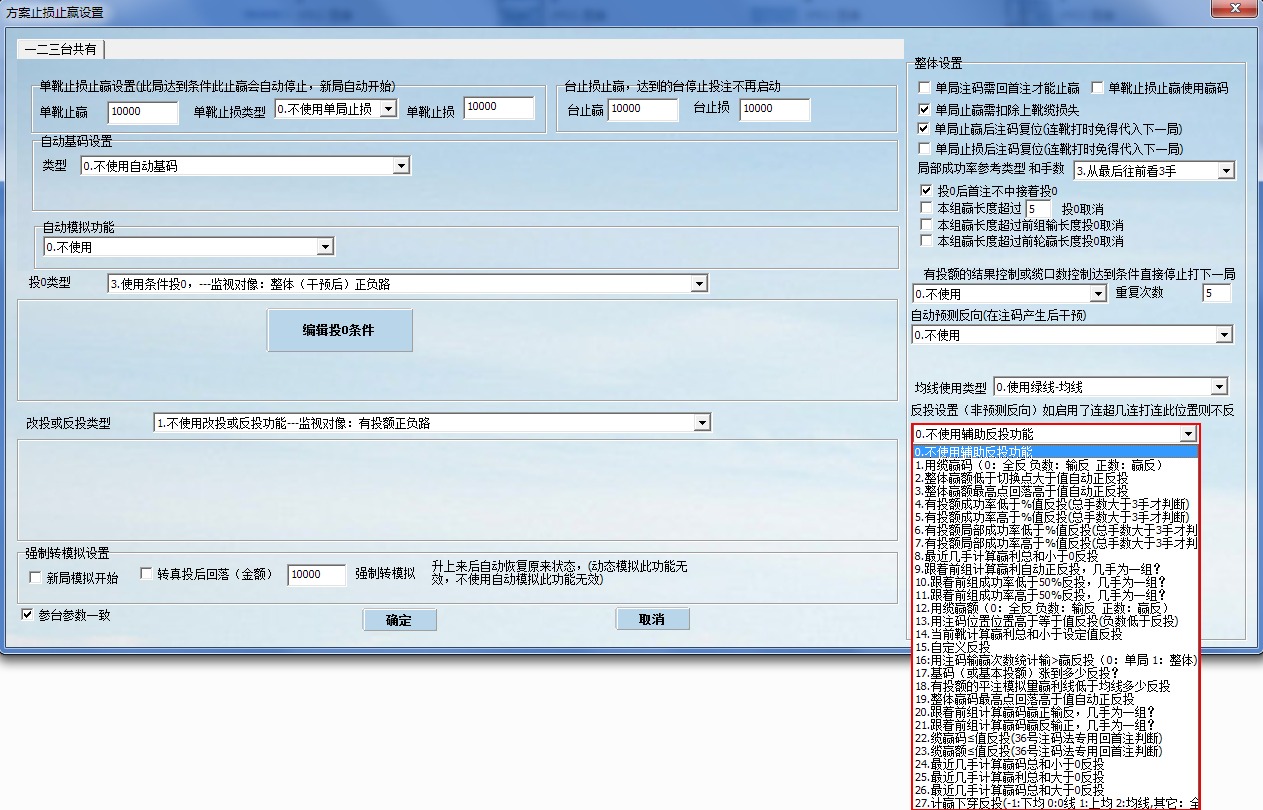Enable 单局注码需回首注才能止赢 checkbox

pyautogui.click(x=924, y=88)
